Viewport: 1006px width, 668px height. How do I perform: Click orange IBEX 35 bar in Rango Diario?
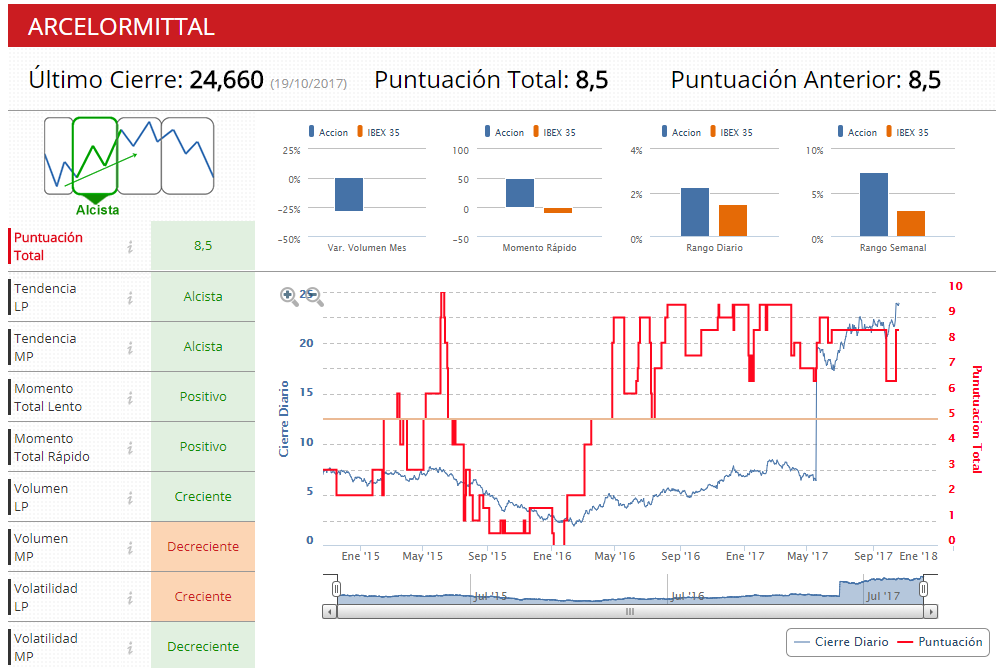pos(733,221)
